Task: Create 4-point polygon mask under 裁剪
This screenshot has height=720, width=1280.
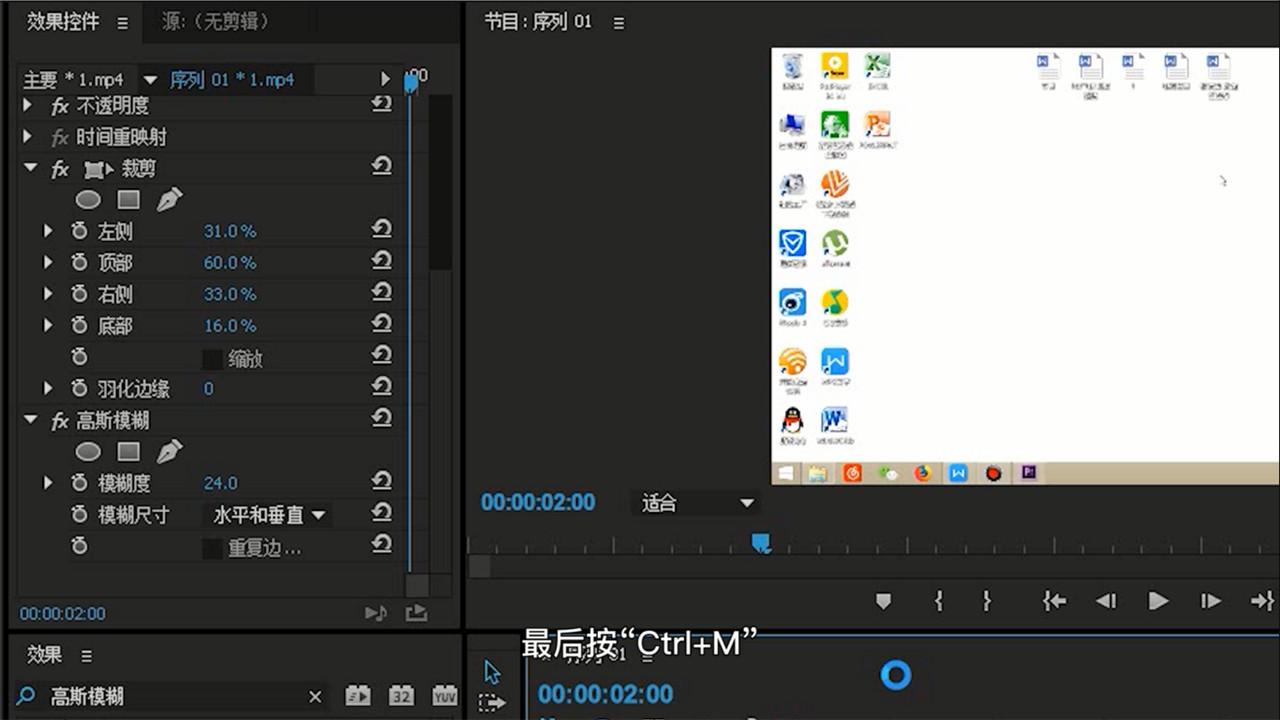Action: [x=128, y=200]
